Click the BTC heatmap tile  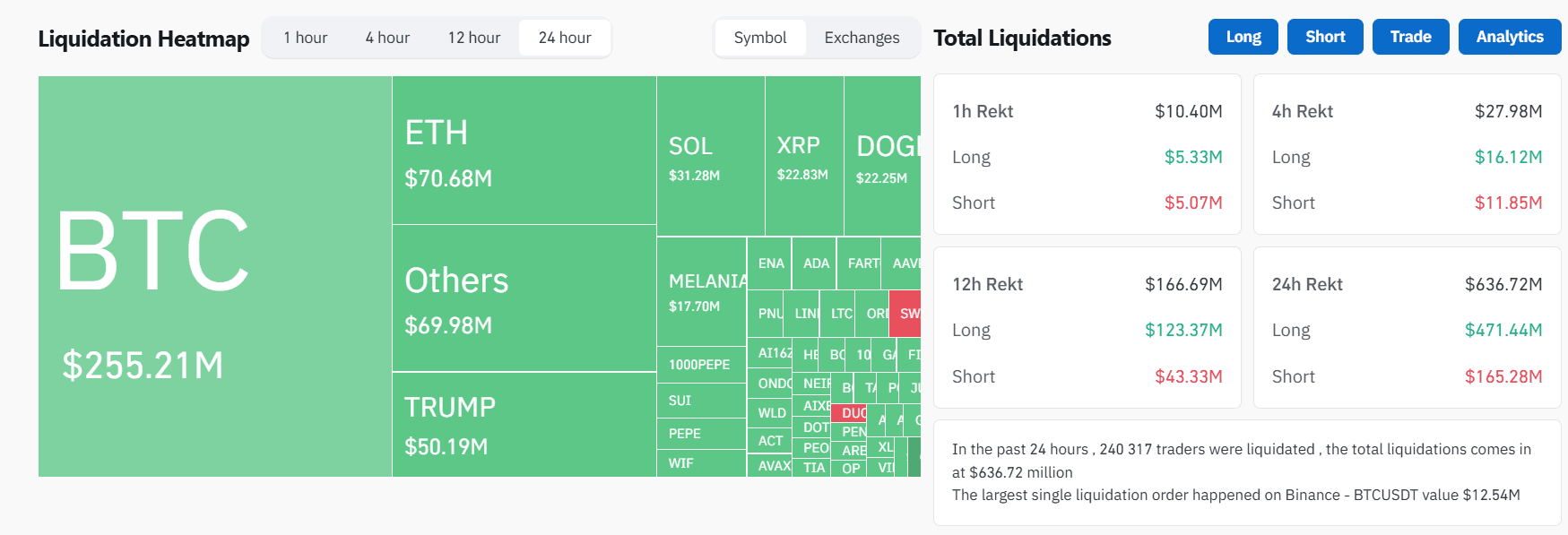215,276
